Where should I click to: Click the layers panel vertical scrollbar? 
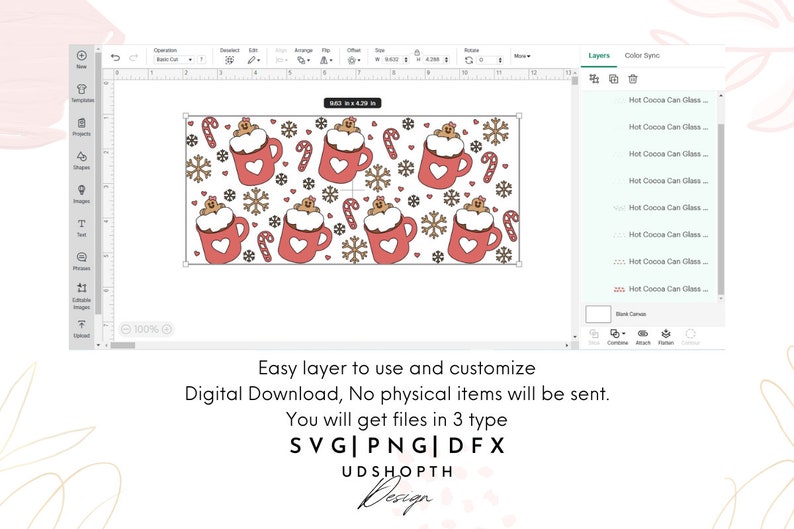721,209
